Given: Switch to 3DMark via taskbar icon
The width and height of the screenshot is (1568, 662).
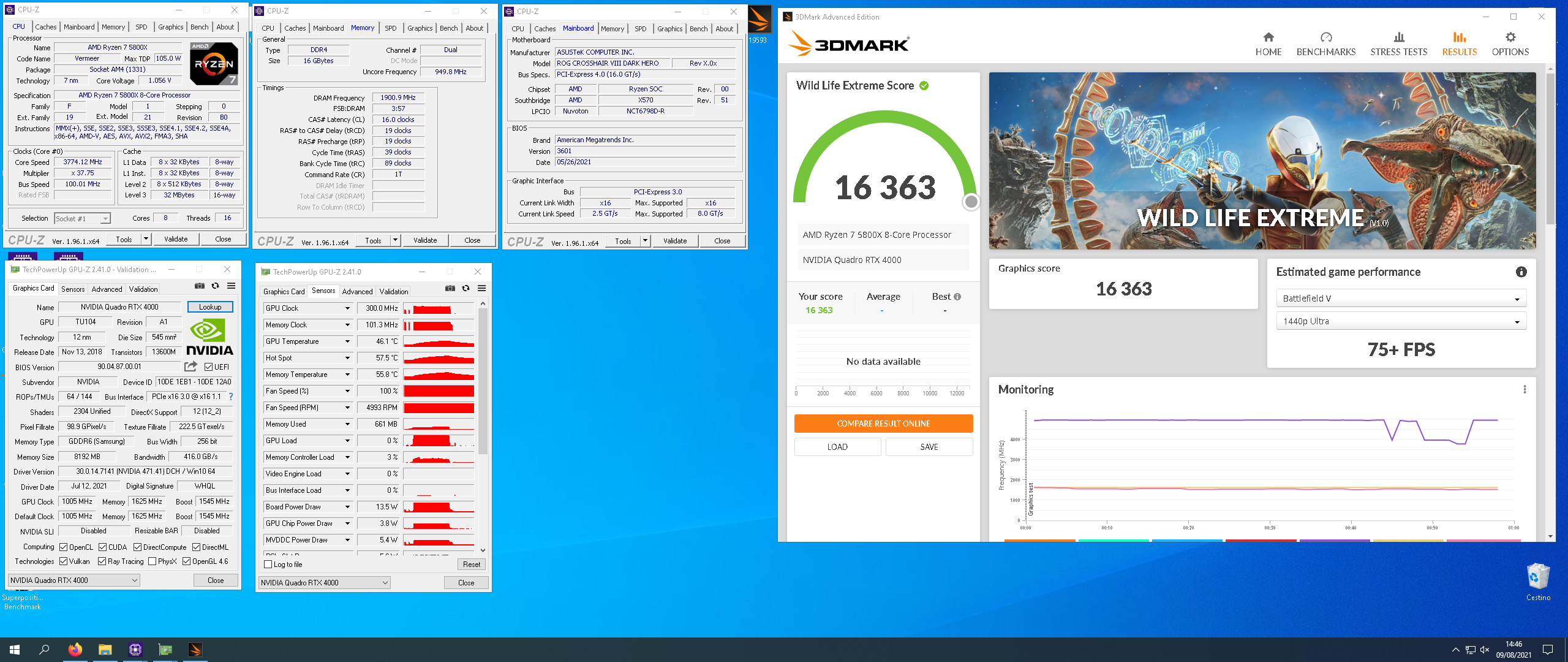Looking at the screenshot, I should tap(195, 650).
